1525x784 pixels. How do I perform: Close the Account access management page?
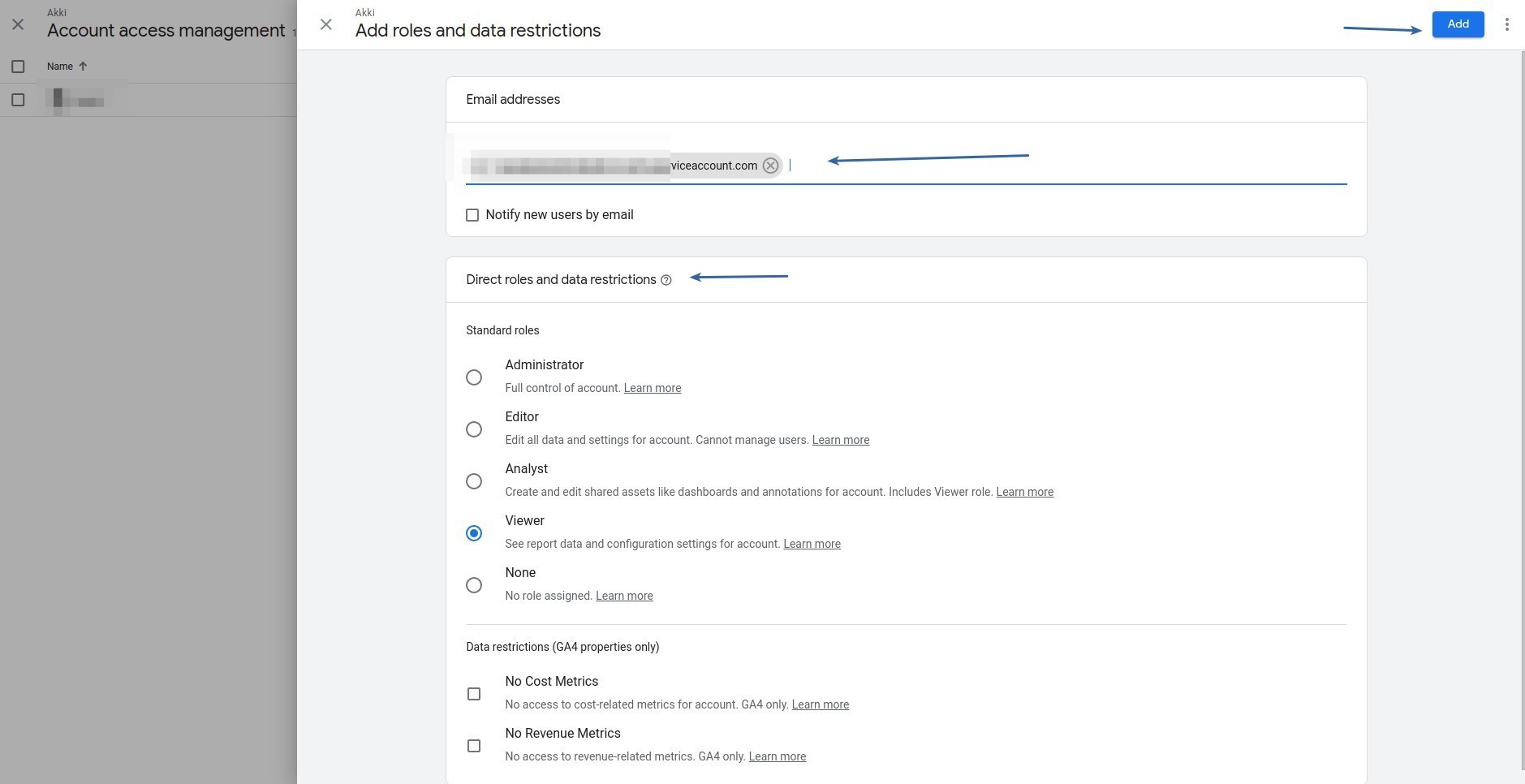(x=18, y=24)
